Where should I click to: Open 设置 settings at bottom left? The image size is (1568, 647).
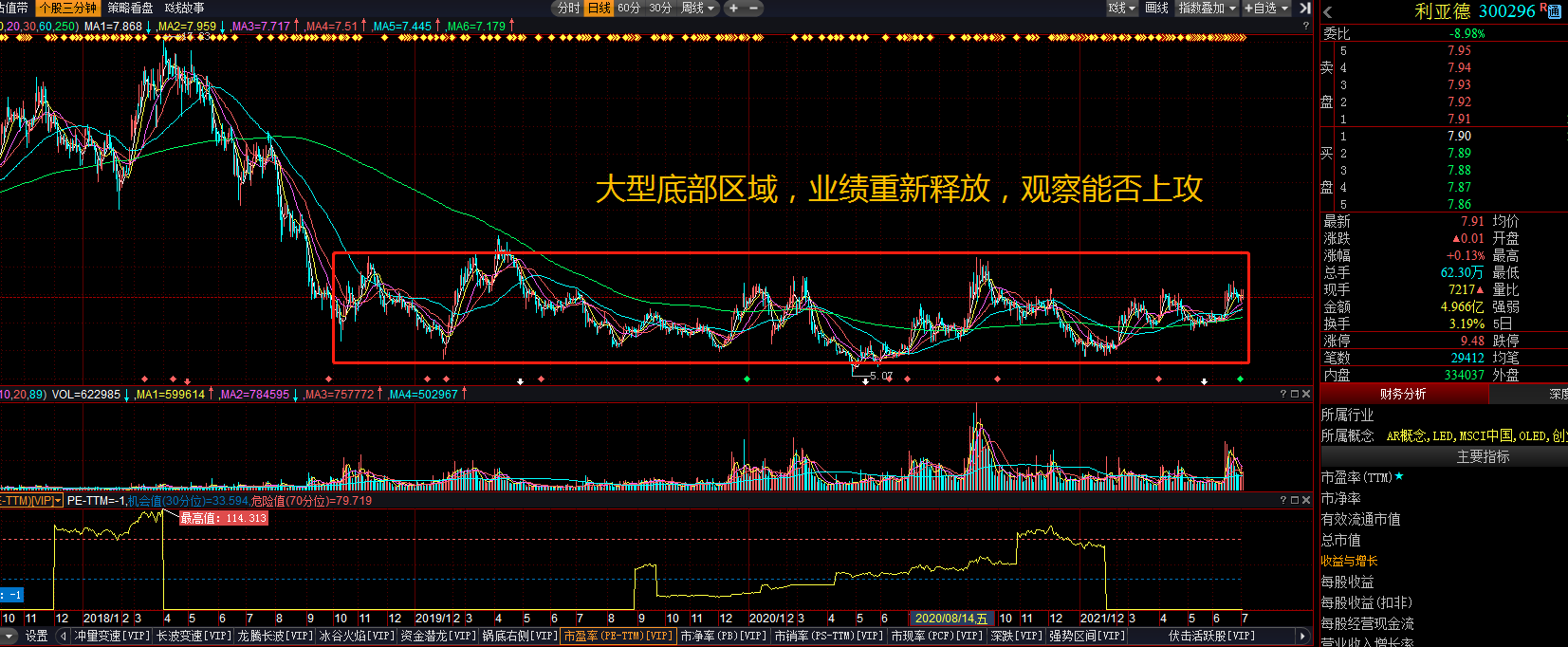(37, 636)
